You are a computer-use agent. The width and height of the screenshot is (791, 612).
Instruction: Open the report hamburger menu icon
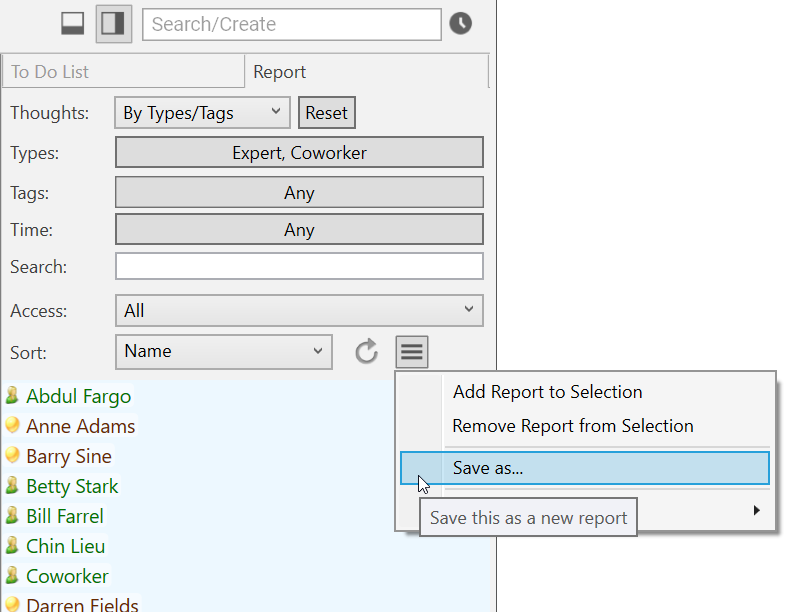pyautogui.click(x=412, y=351)
